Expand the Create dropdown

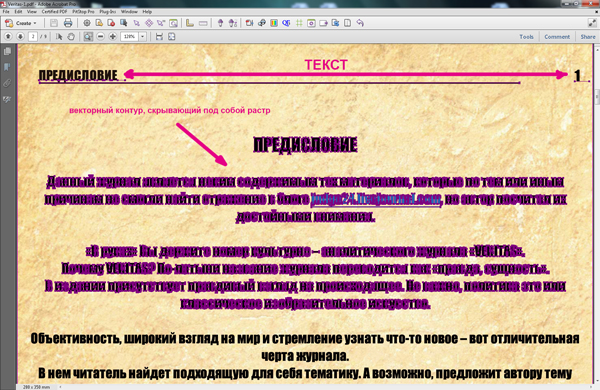click(x=21, y=23)
